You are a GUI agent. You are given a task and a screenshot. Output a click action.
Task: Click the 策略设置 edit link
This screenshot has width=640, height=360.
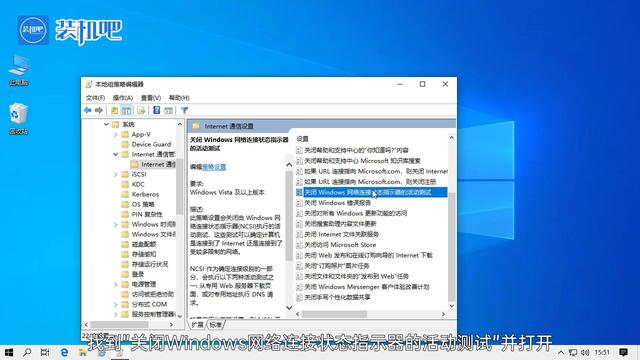pos(214,167)
